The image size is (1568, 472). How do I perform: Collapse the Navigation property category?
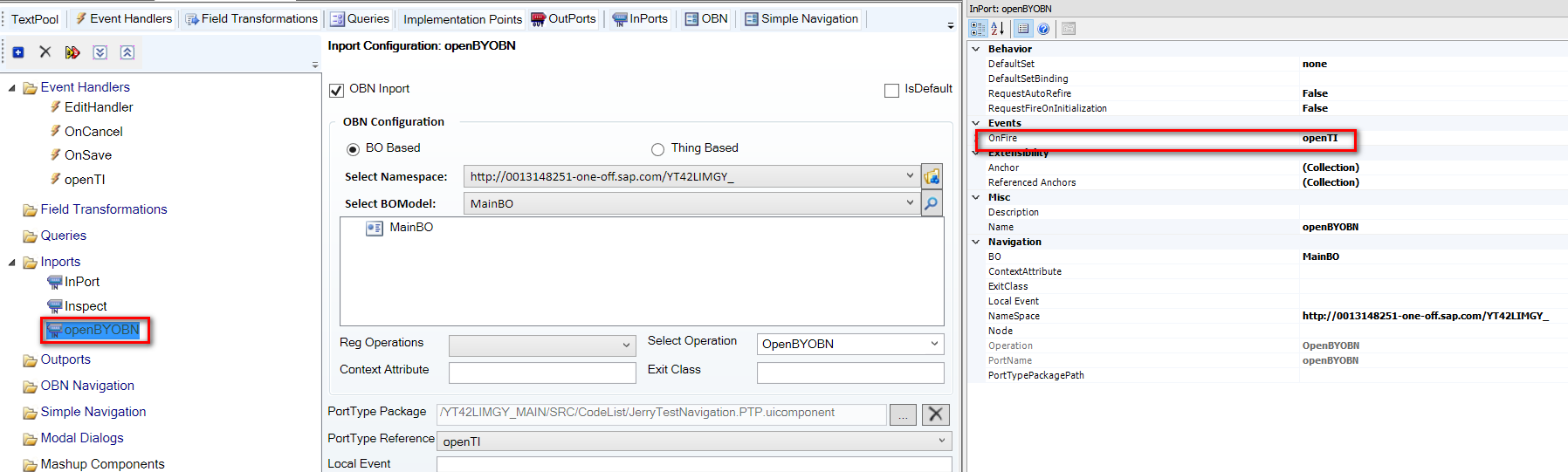[976, 242]
